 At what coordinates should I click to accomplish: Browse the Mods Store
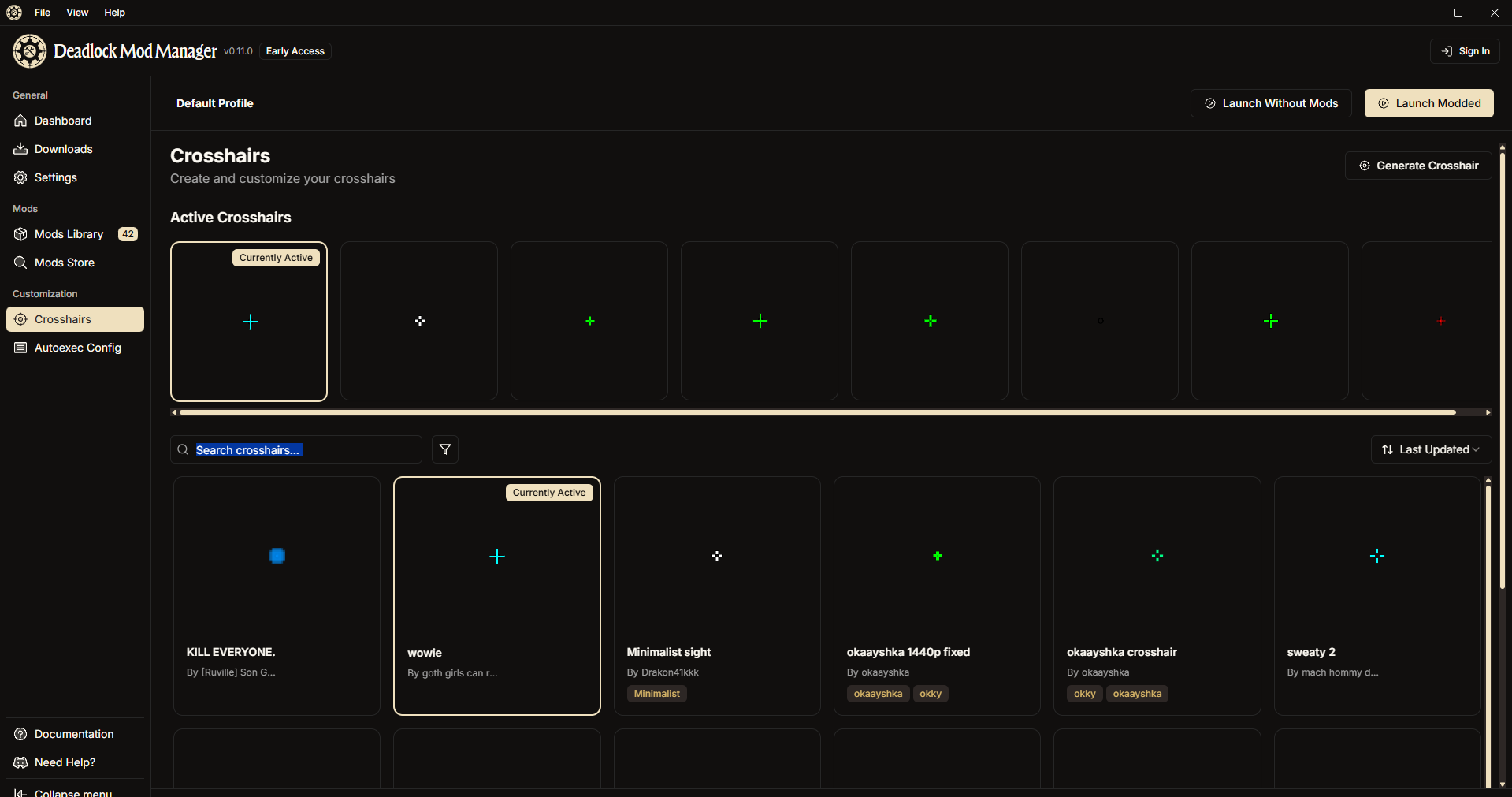pos(65,262)
